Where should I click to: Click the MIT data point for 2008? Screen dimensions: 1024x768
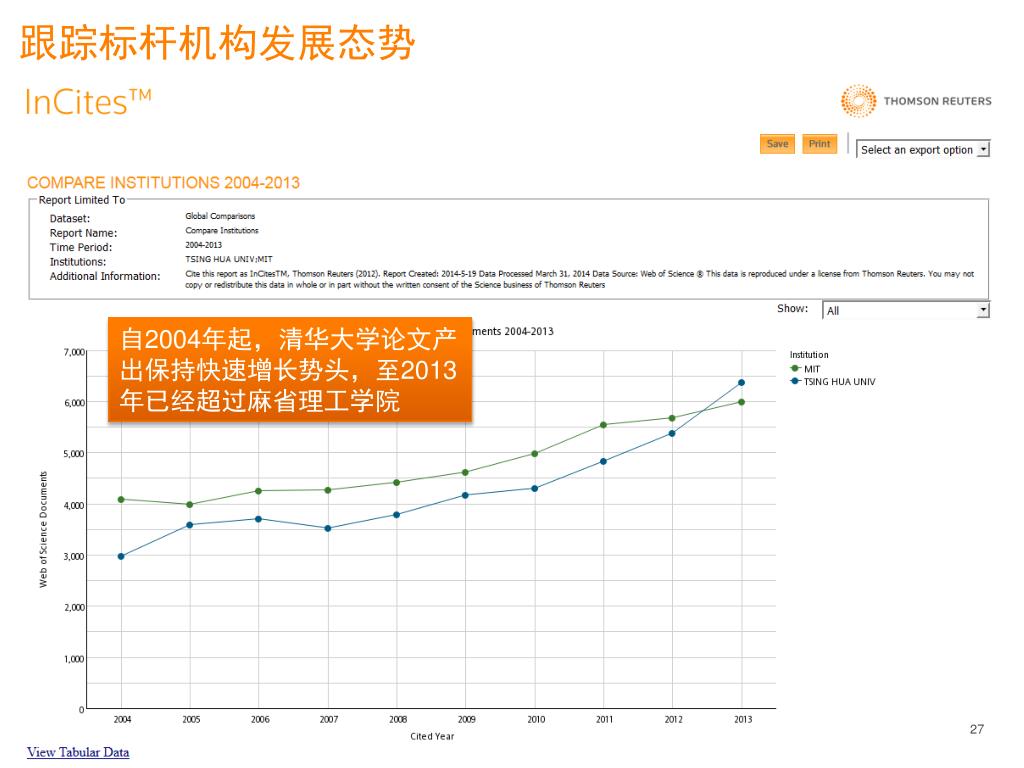(396, 483)
